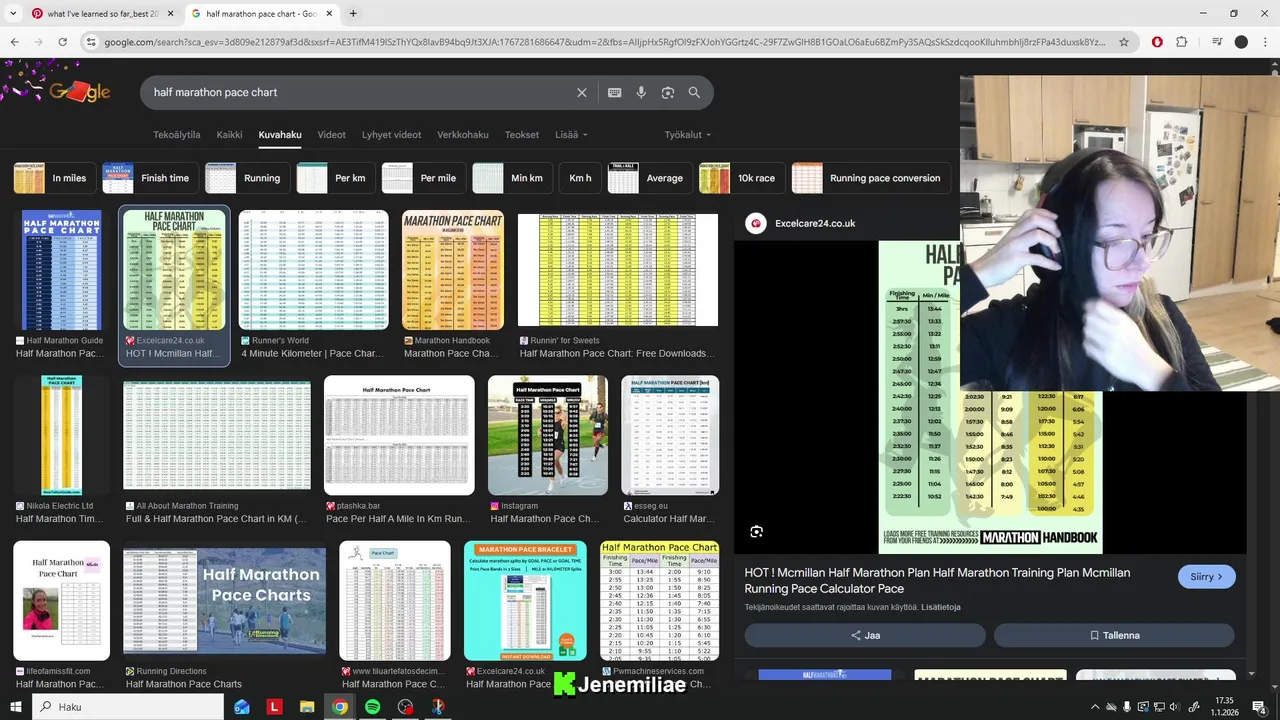The image size is (1280, 720).
Task: Click the Siirry button
Action: pyautogui.click(x=1207, y=577)
